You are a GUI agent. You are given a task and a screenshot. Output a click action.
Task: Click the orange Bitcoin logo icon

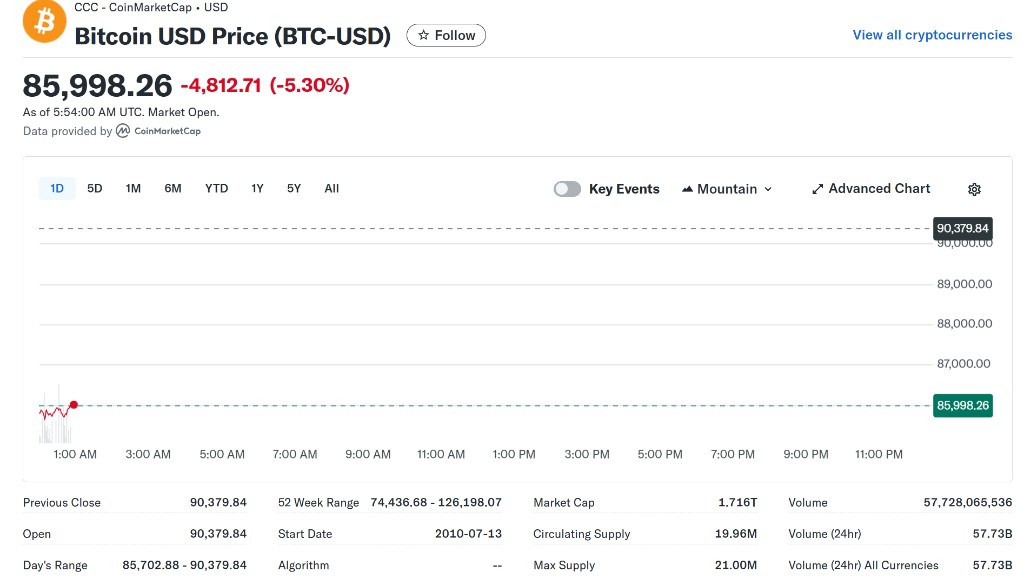pyautogui.click(x=44, y=21)
